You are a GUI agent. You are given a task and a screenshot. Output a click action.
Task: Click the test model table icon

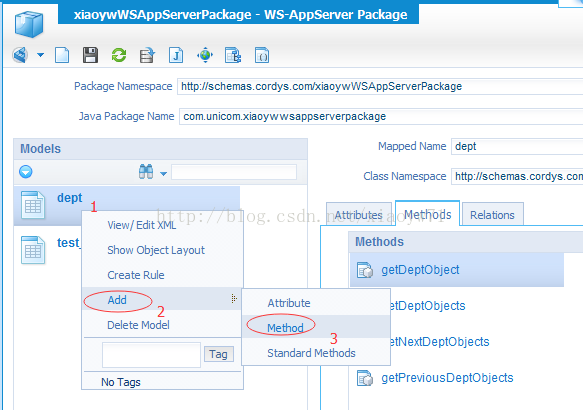pos(33,250)
